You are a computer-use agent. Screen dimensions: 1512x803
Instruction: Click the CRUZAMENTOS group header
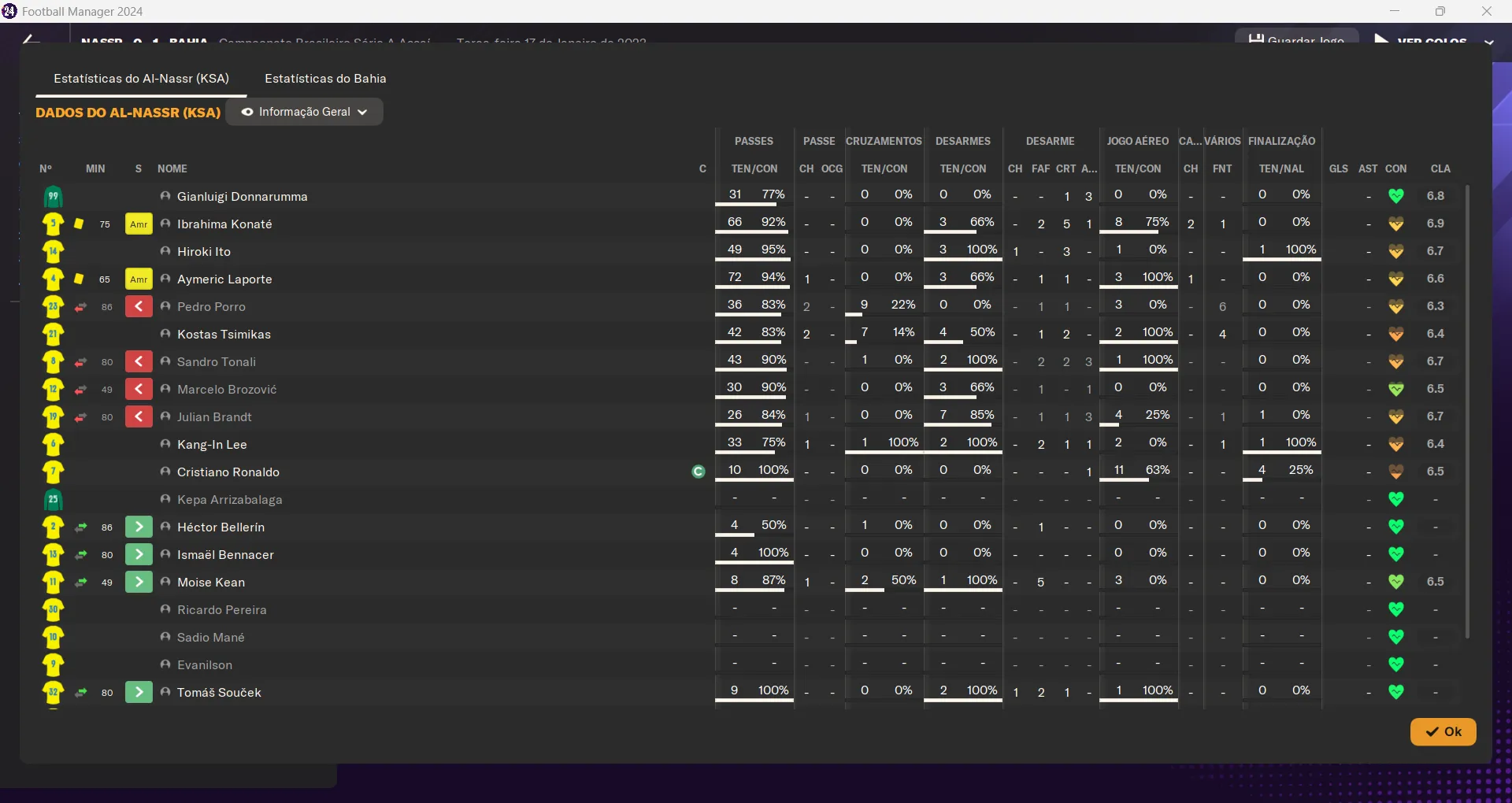click(884, 141)
